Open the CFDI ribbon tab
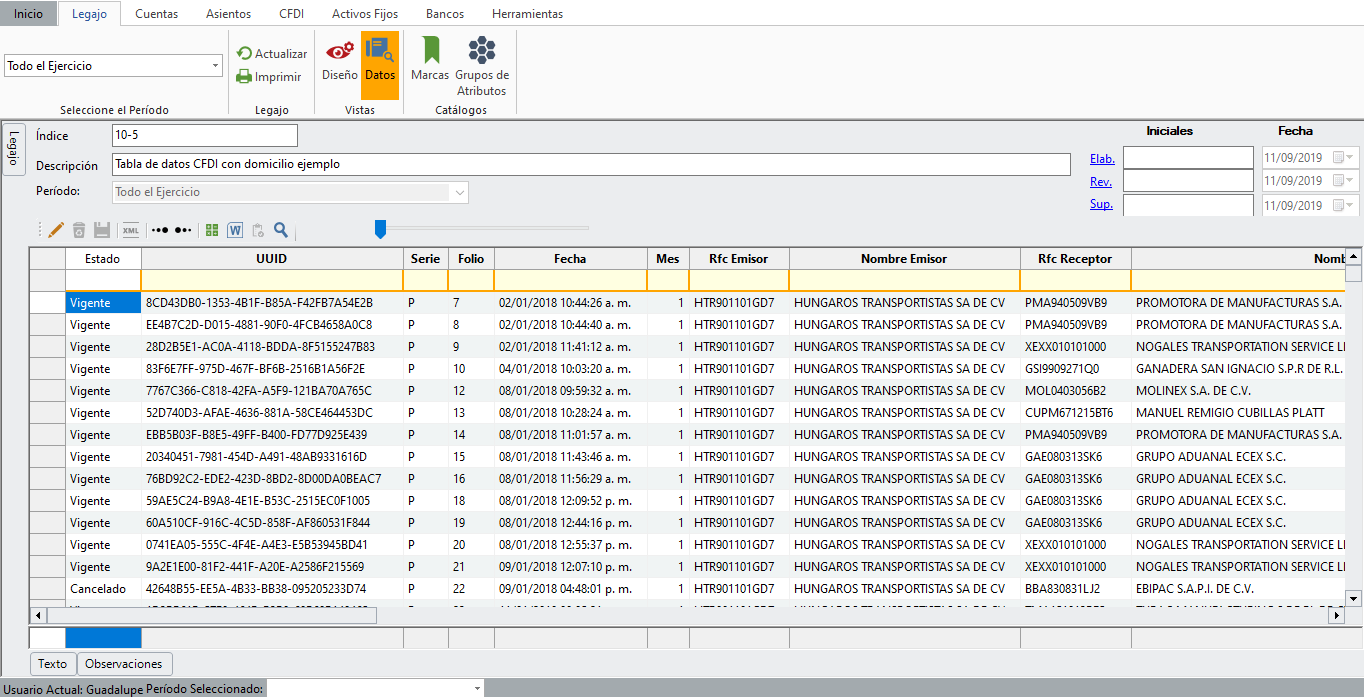 coord(291,14)
